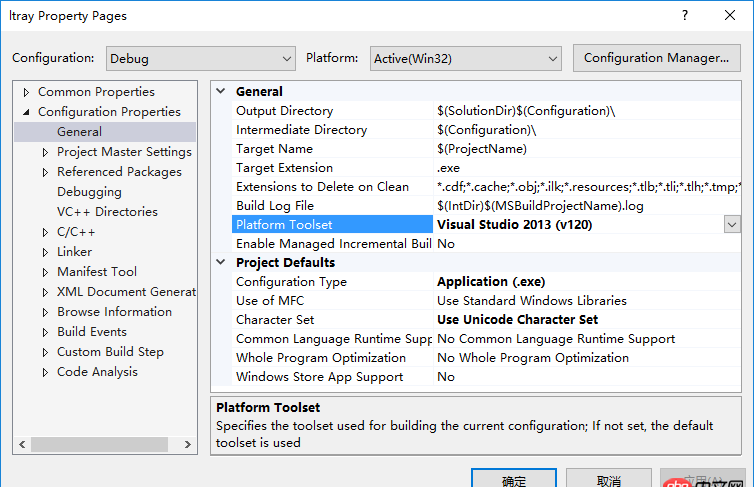Collapse the Project Defaults group chevron
Screen dimensions: 754x487
click(221, 262)
